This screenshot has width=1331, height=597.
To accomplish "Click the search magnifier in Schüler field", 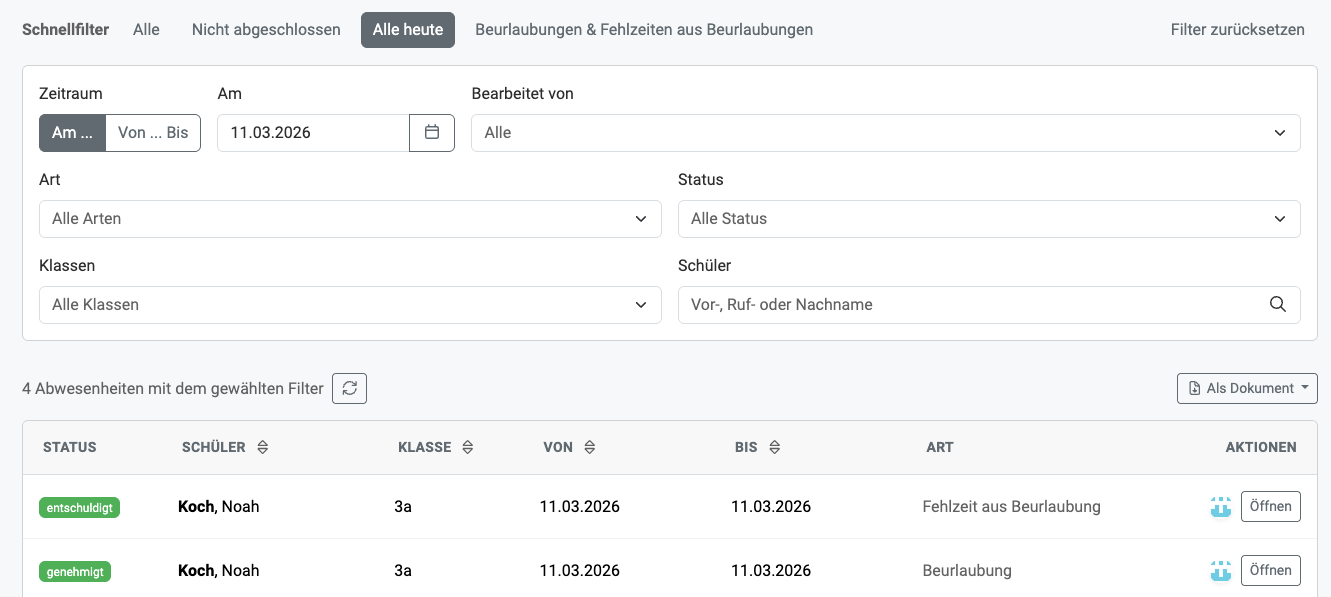I will [1277, 305].
